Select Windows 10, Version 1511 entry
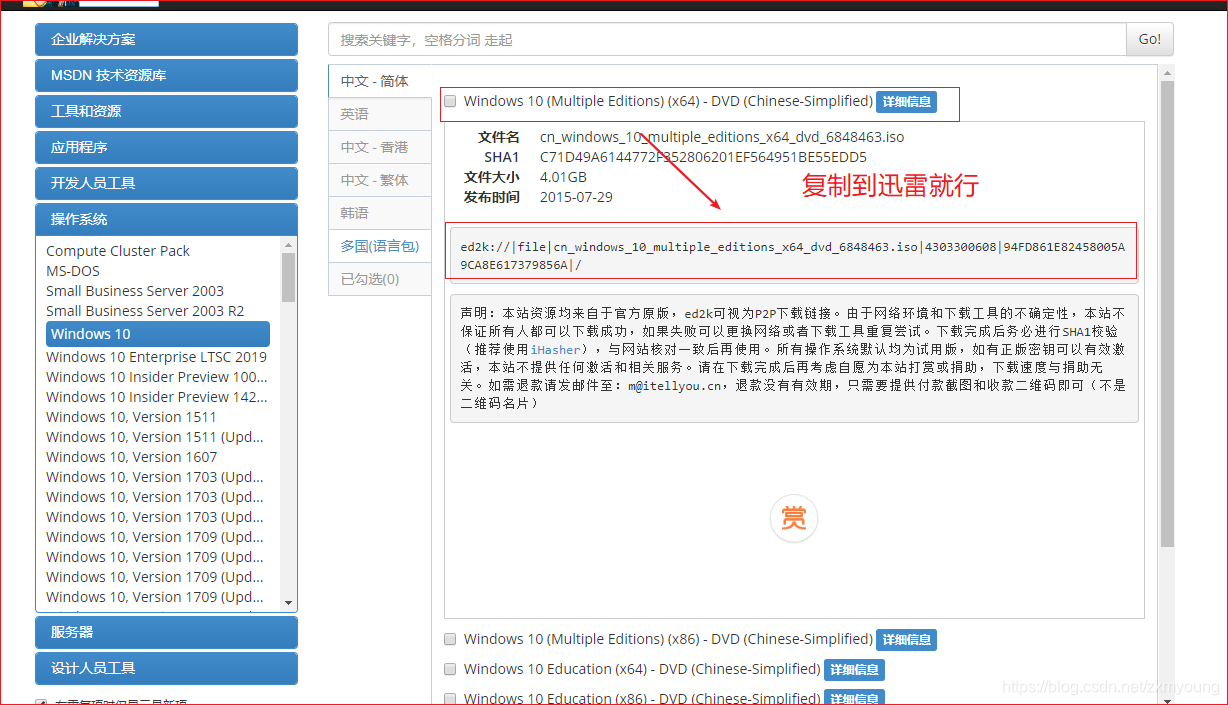The width and height of the screenshot is (1228, 705). click(131, 417)
